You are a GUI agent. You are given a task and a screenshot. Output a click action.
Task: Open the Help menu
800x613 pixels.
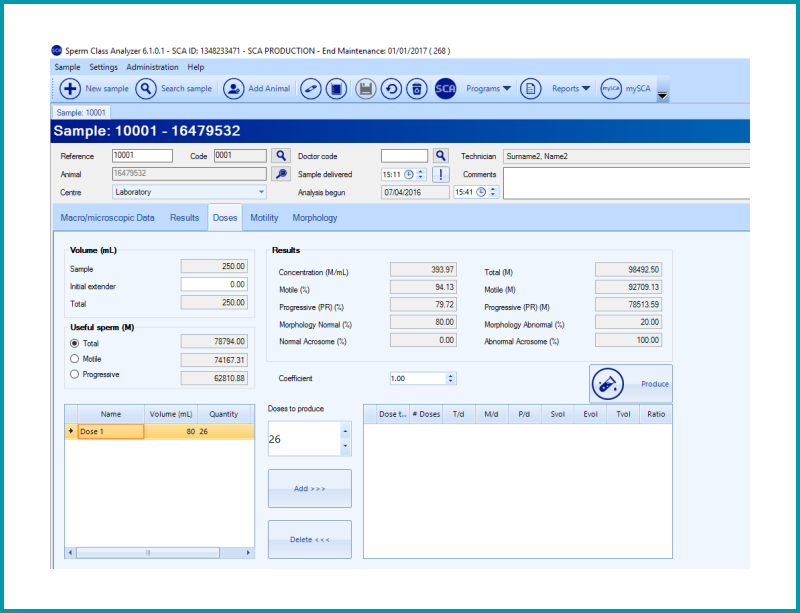[195, 67]
